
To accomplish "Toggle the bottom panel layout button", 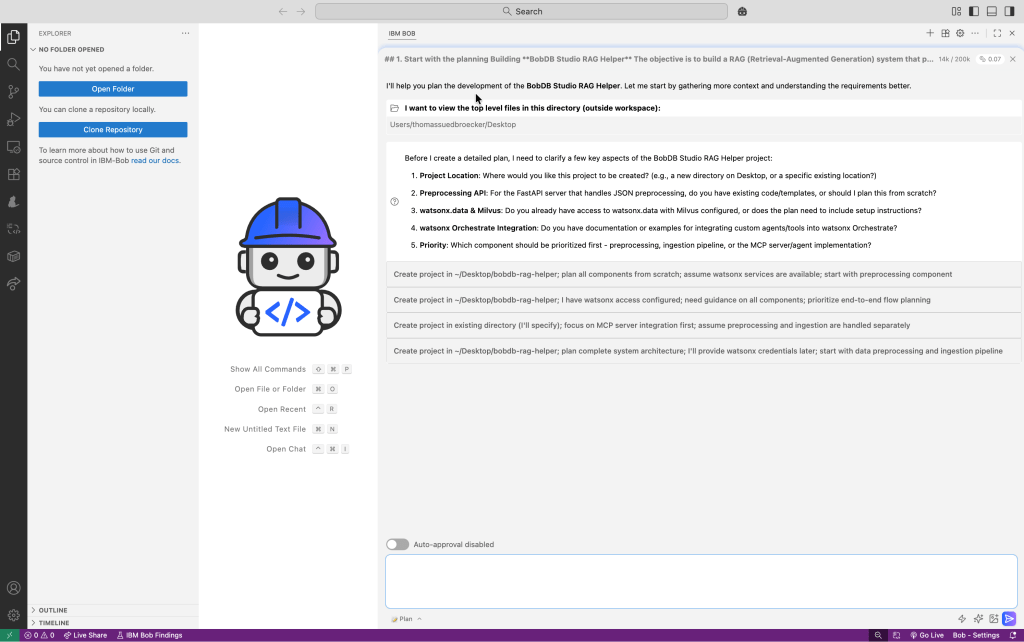I will click(x=992, y=11).
